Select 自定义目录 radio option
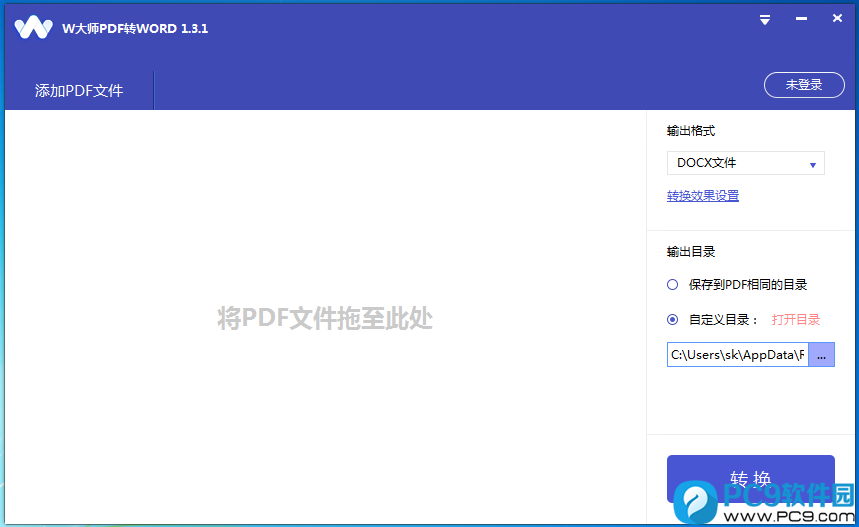 point(673,319)
